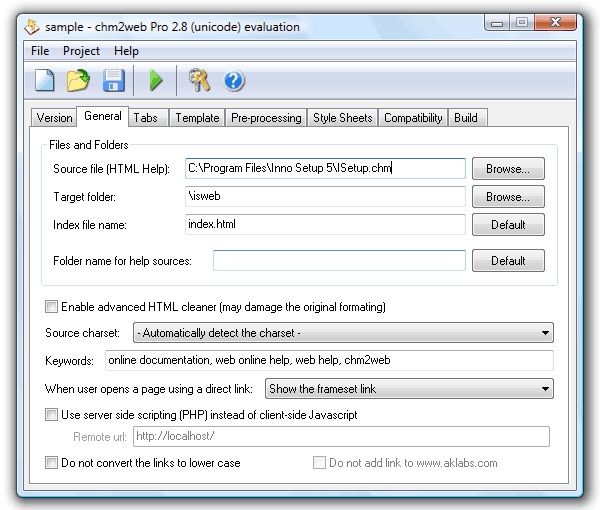Enable advanced HTML cleaner checkbox
This screenshot has width=600, height=510.
point(51,306)
